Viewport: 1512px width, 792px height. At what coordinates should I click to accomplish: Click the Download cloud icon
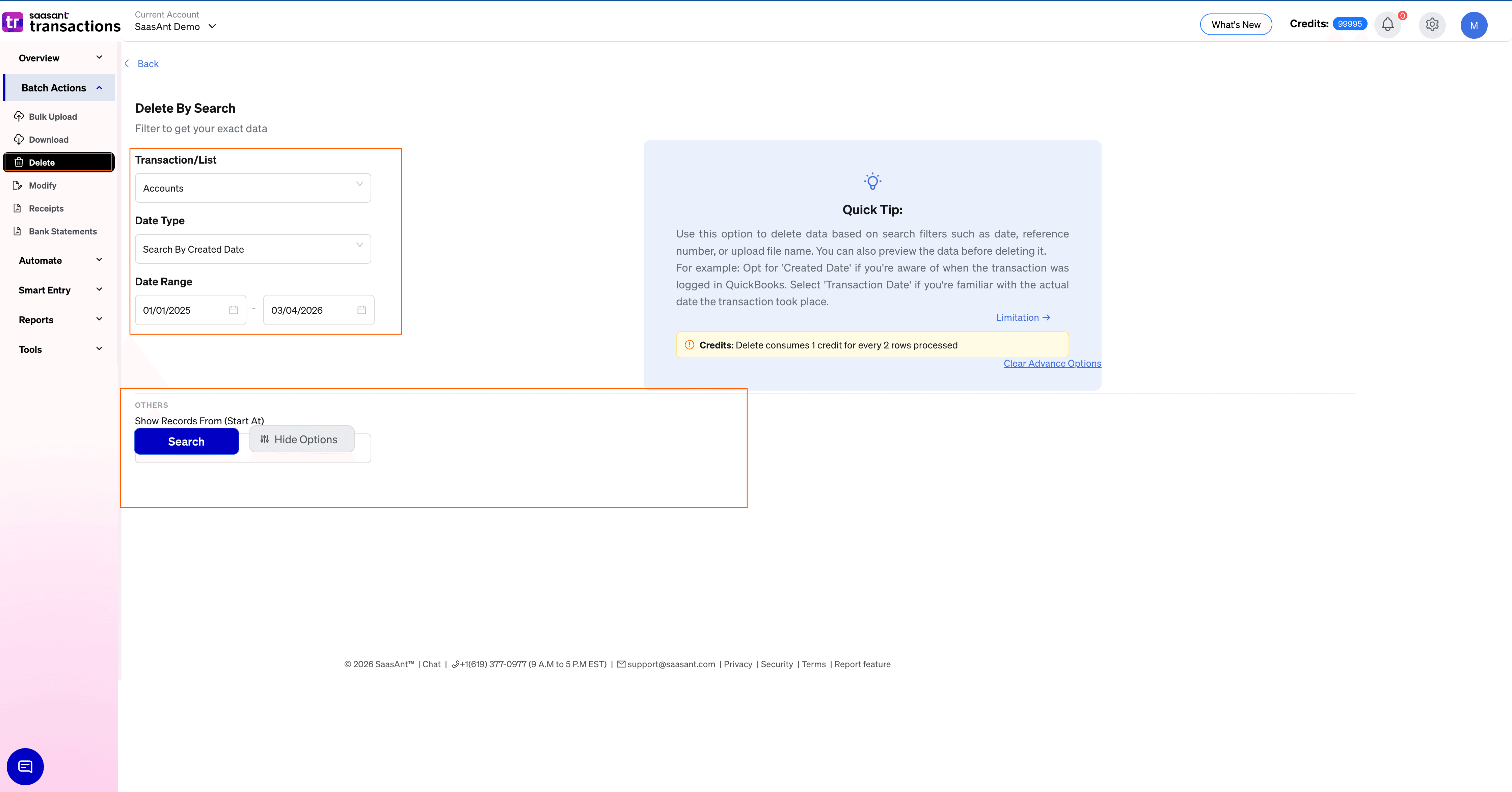click(x=19, y=139)
